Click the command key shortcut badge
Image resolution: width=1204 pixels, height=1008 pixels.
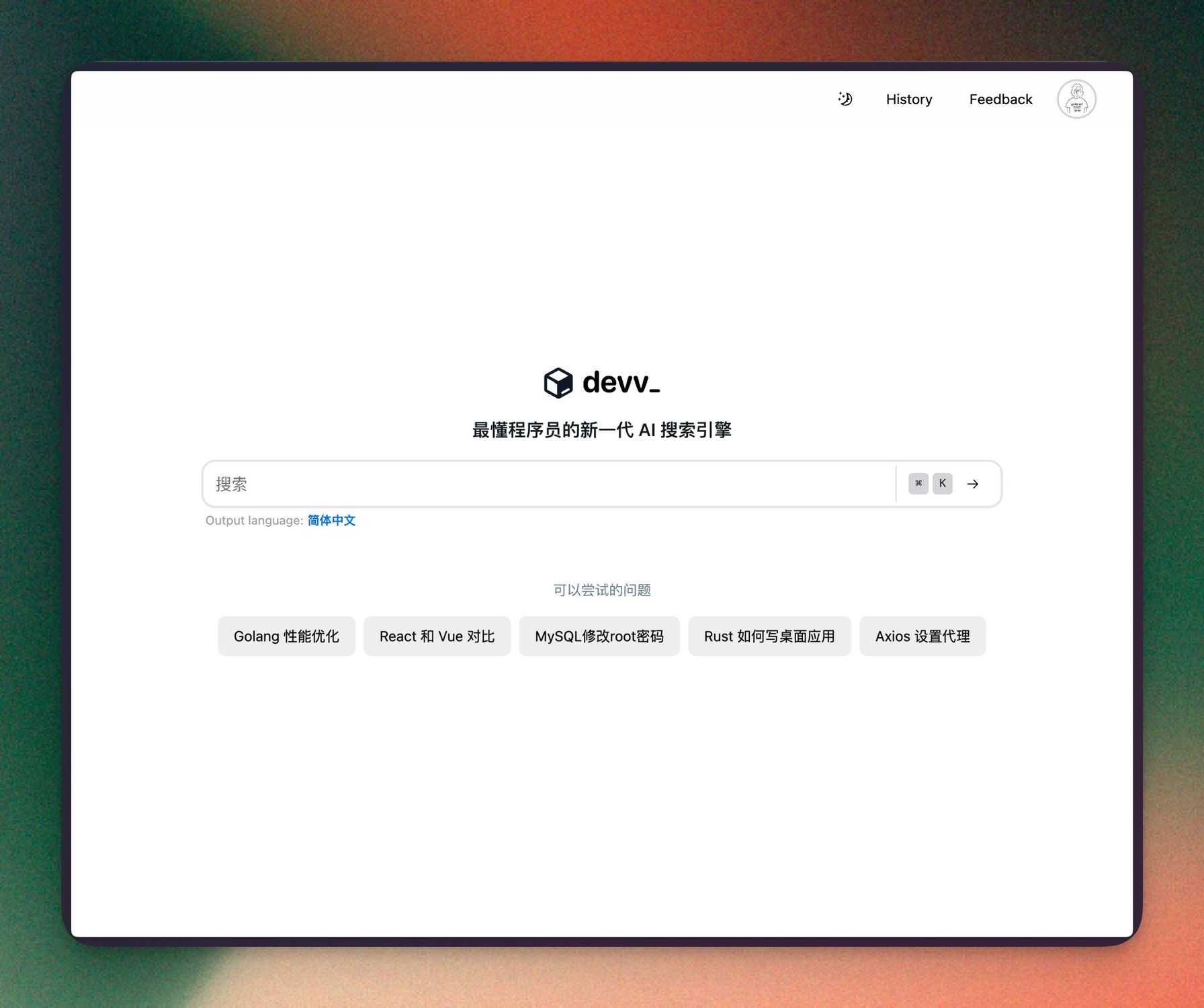point(918,484)
